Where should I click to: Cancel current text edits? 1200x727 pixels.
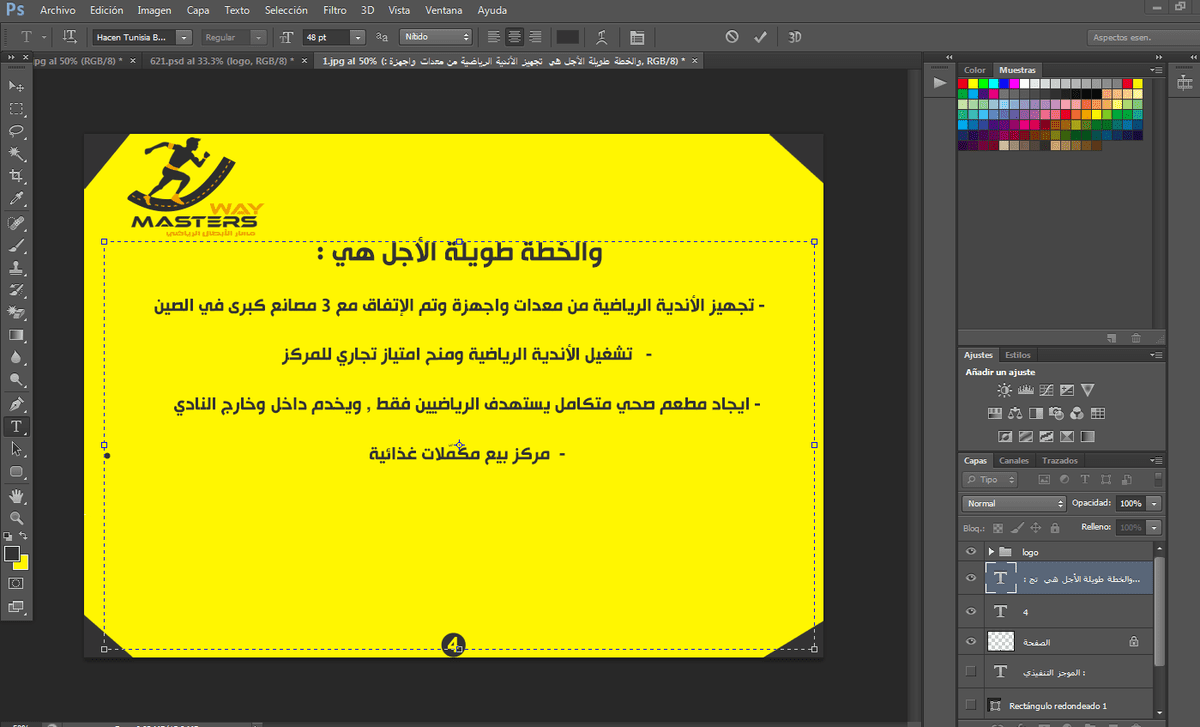point(732,37)
